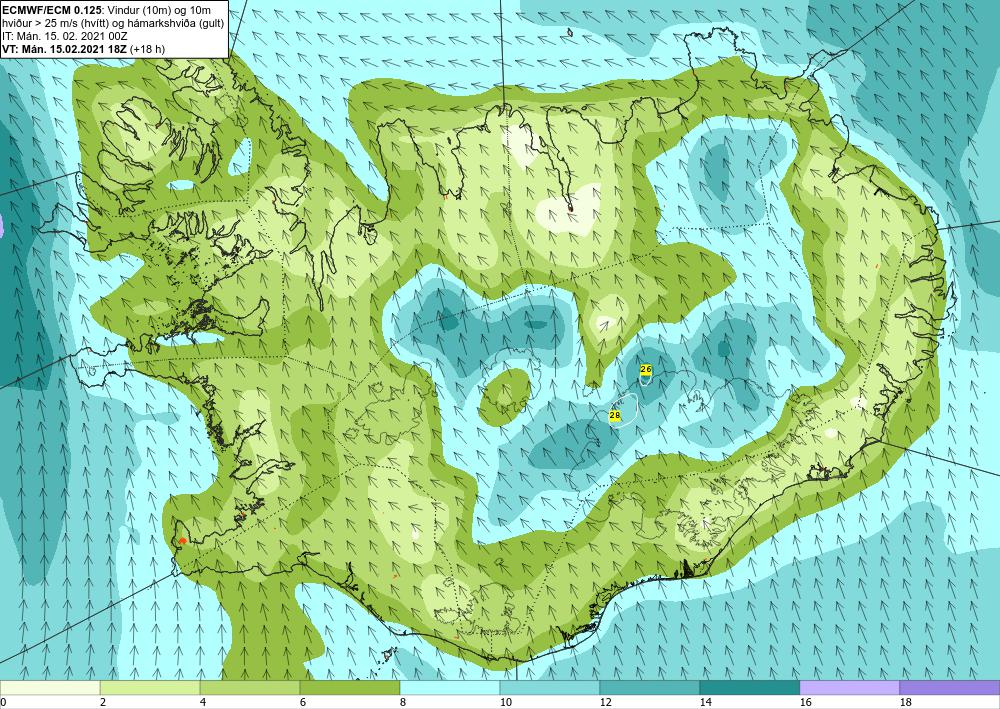Click the legend scale value 4
Screen dimensions: 1000x709
203,702
